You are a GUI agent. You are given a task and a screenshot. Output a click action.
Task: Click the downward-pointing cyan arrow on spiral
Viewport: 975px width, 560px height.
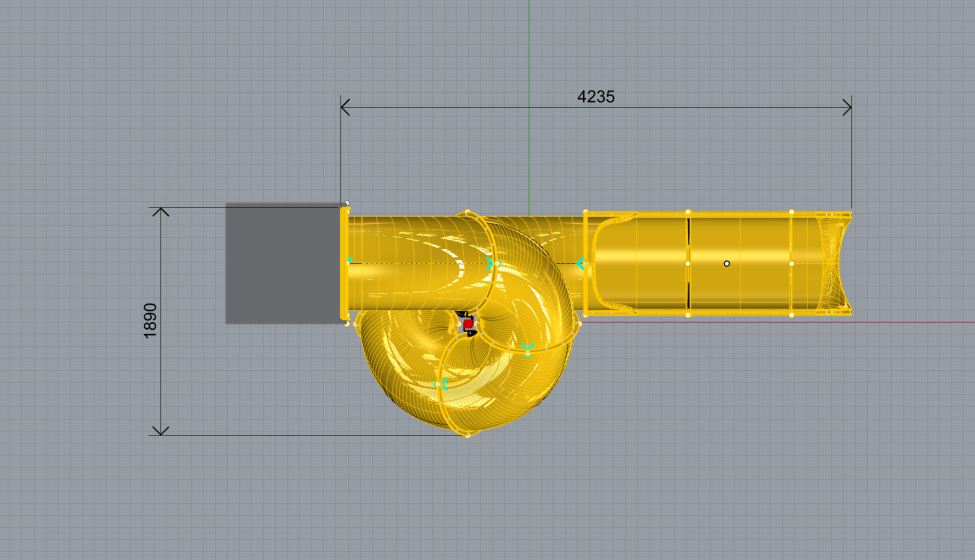coord(528,349)
